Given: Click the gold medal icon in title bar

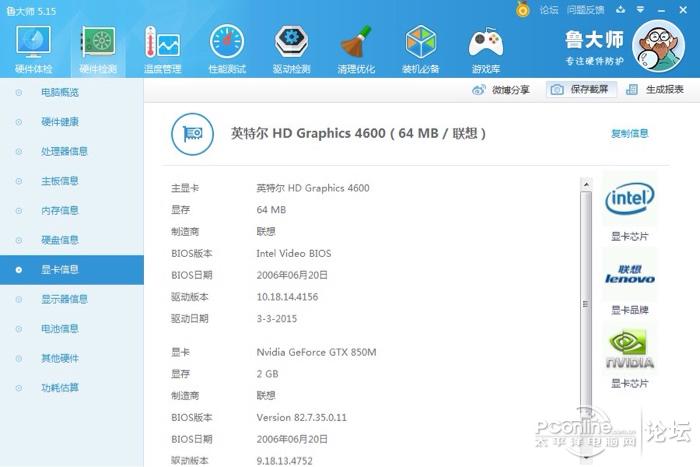Looking at the screenshot, I should [522, 9].
